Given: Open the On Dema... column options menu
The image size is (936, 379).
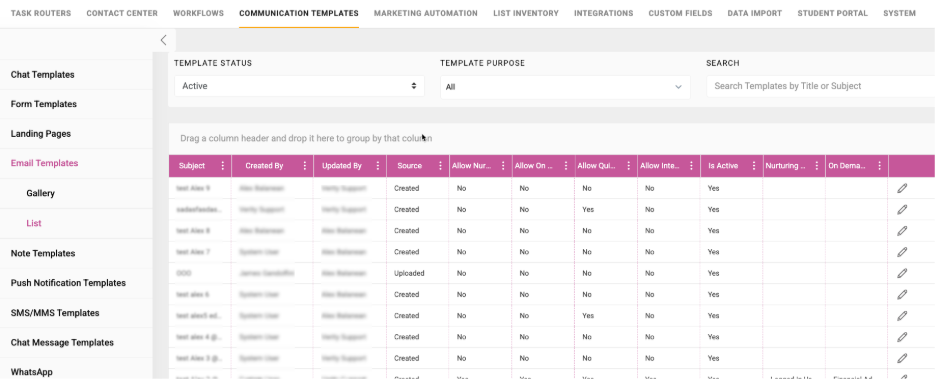Looking at the screenshot, I should (x=879, y=166).
